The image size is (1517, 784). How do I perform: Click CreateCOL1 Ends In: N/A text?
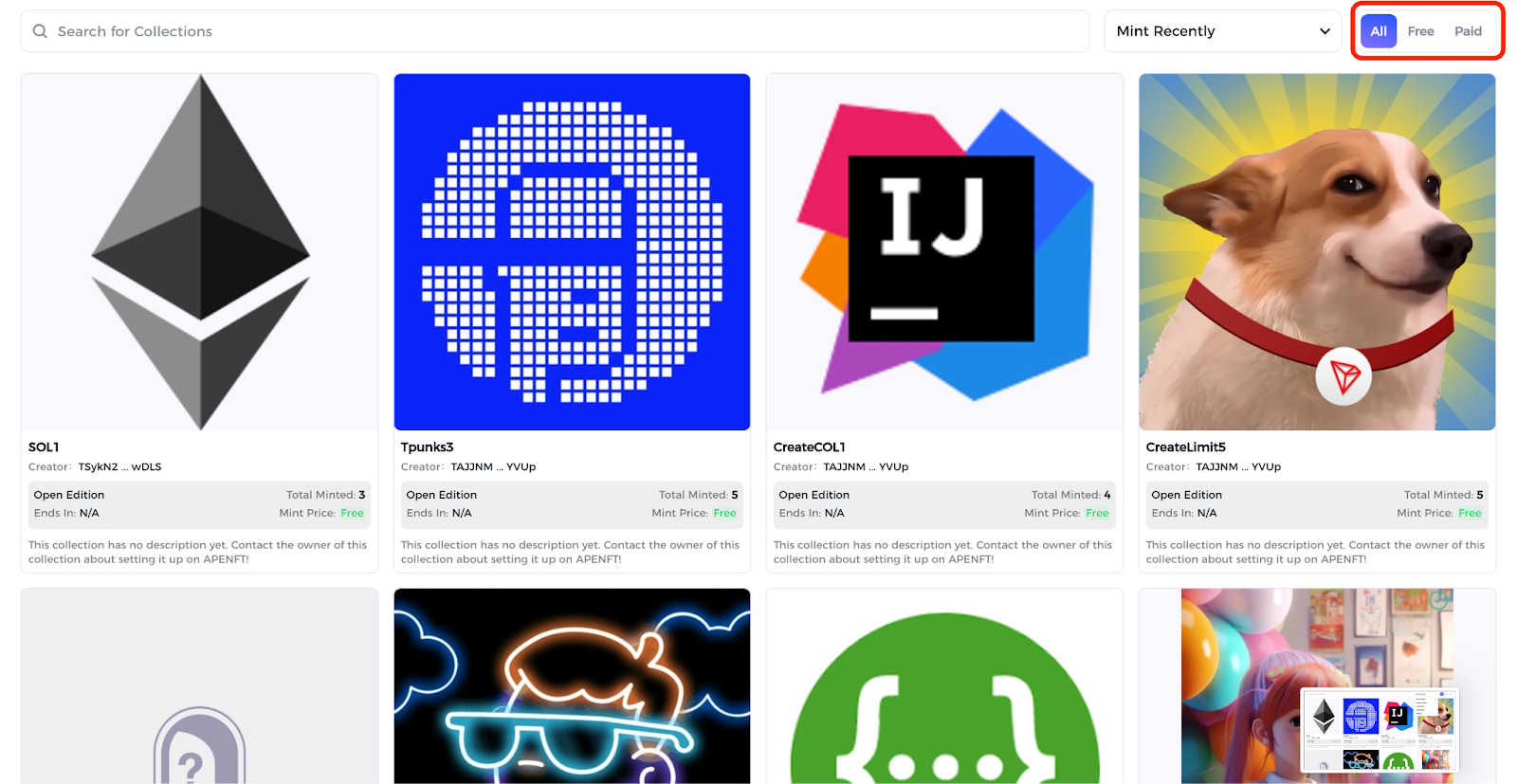tap(812, 513)
